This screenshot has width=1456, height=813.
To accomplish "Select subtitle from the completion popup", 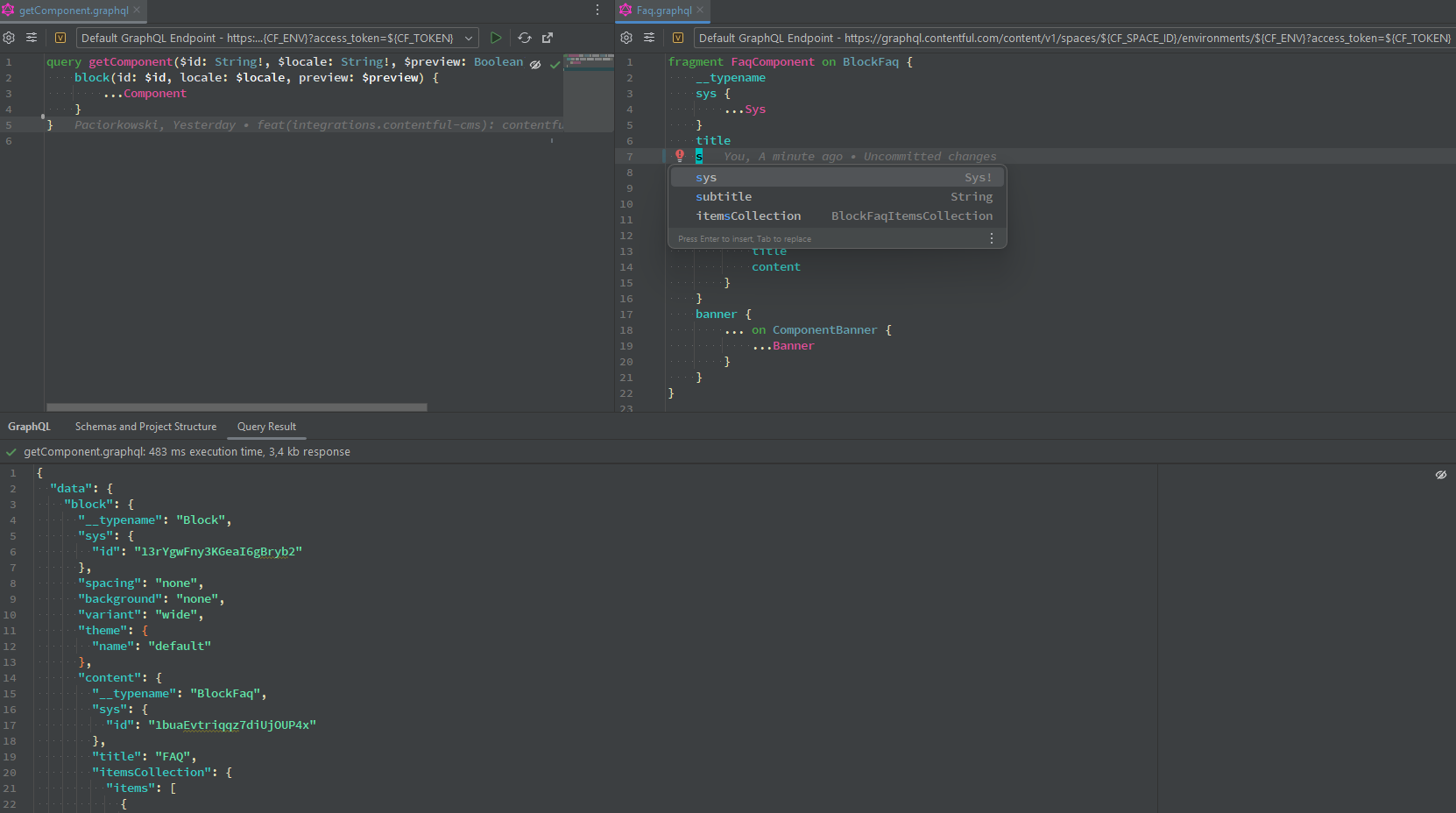I will point(724,196).
